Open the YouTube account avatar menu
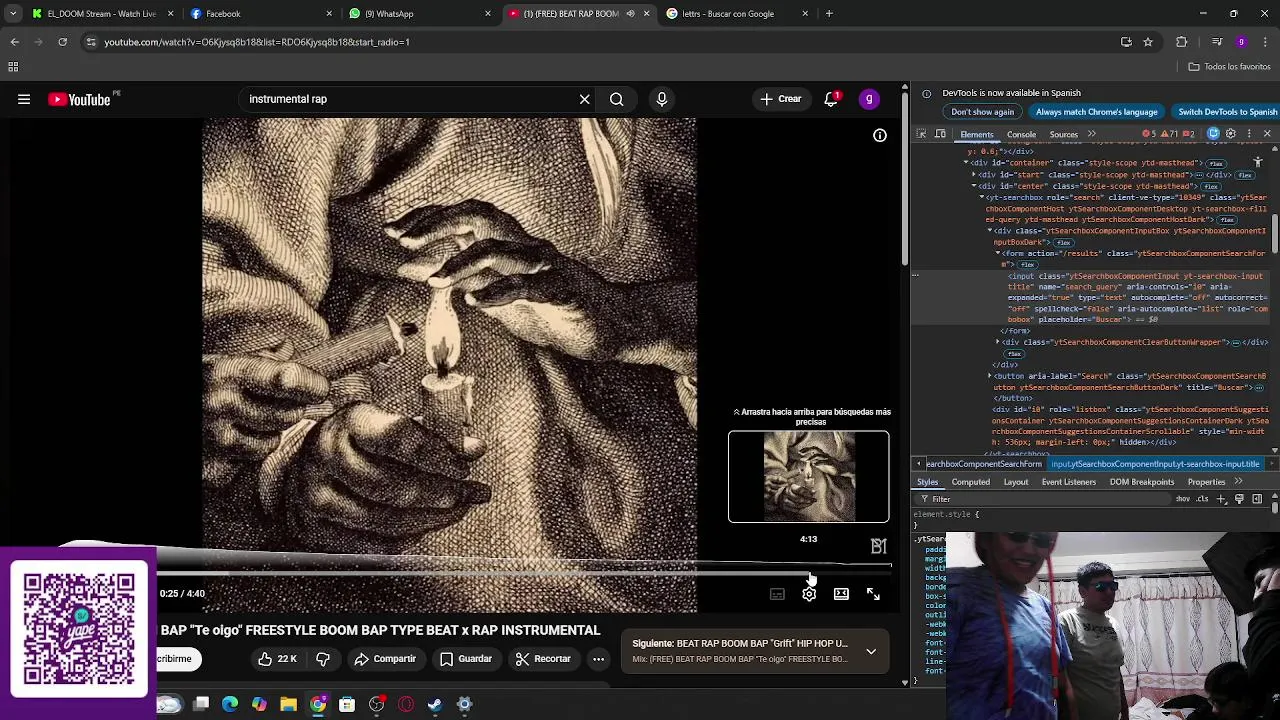 pos(869,99)
